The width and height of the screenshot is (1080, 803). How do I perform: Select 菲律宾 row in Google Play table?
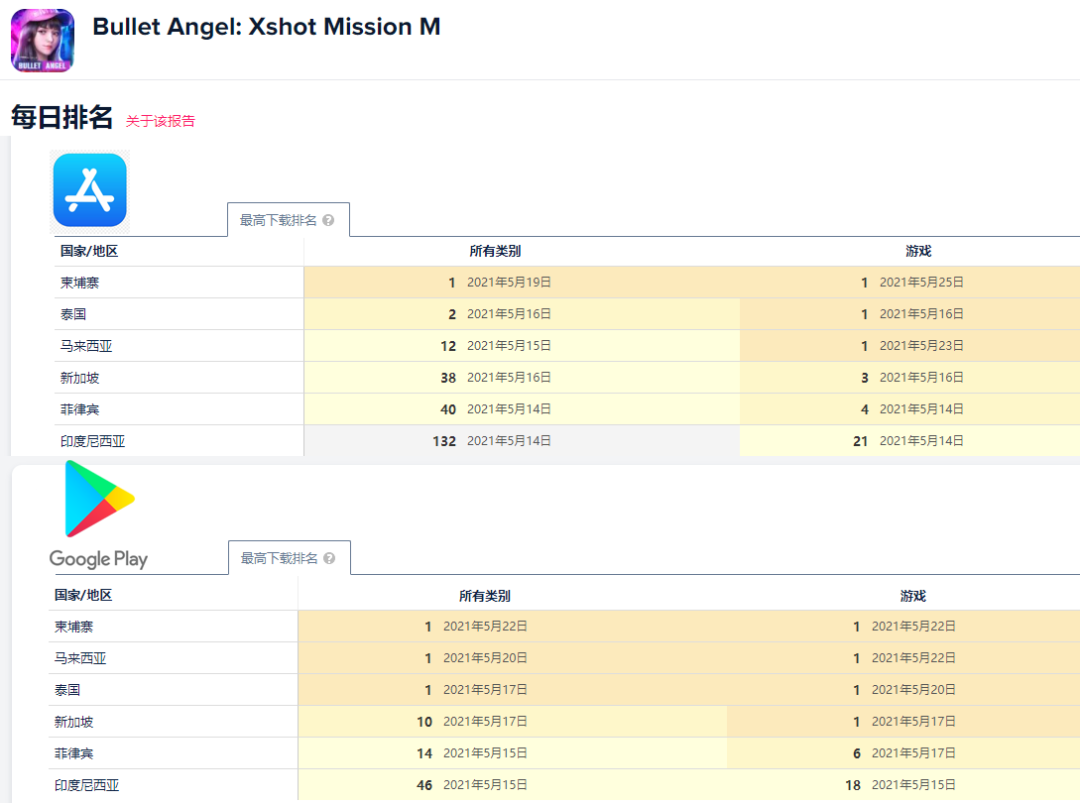[x=73, y=753]
